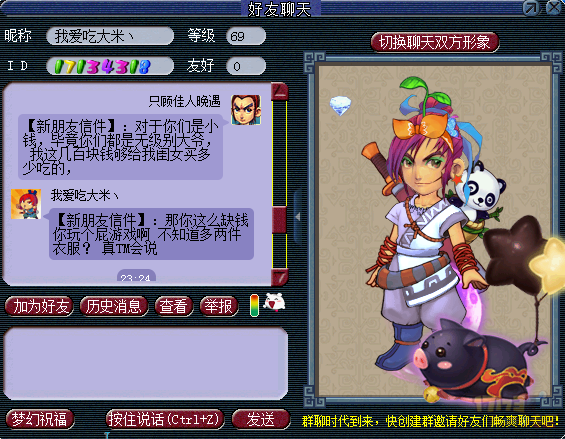Click the 查看 view button
565x439 pixels.
173,307
